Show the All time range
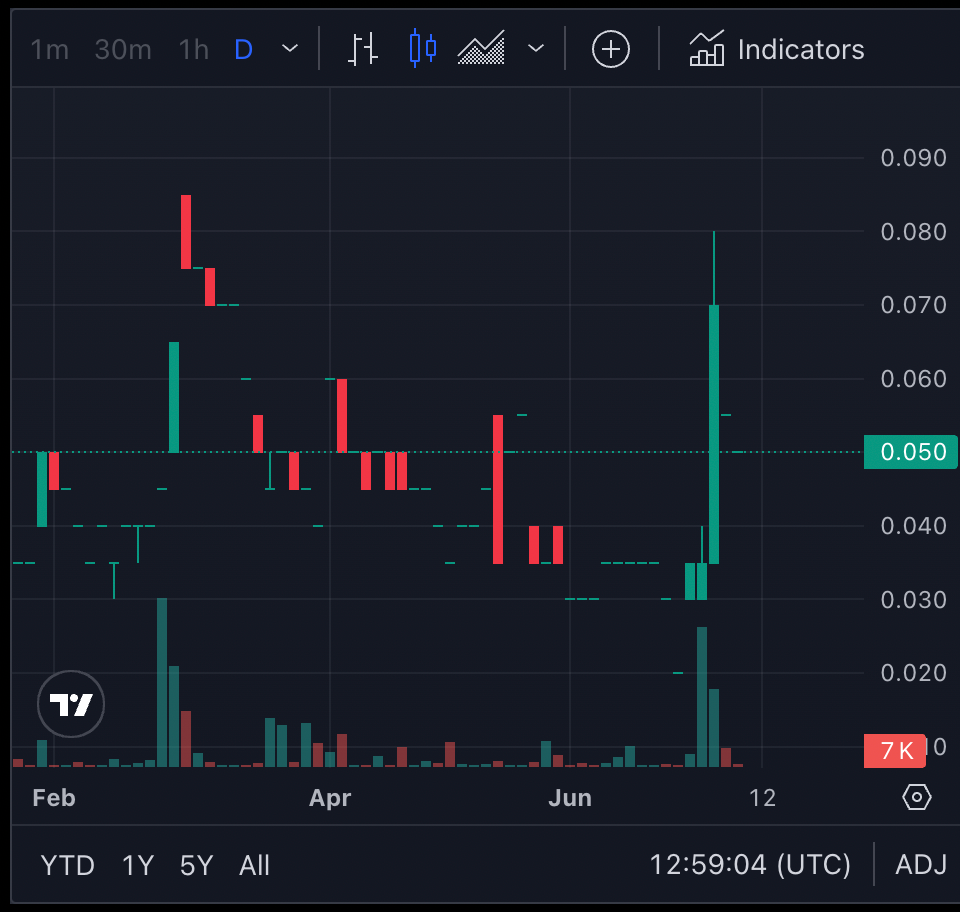This screenshot has height=912, width=960. 255,865
